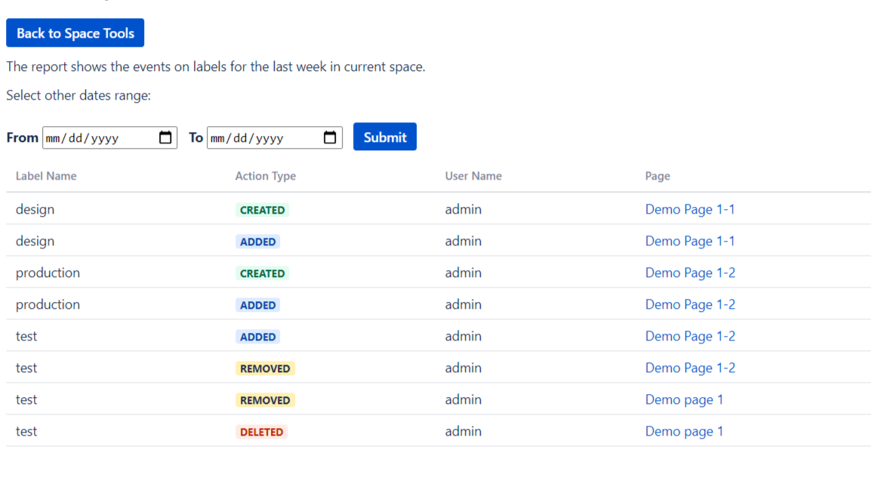Screen dimensions: 871x496
Task: Click the Label Name column header
Action: [x=46, y=176]
